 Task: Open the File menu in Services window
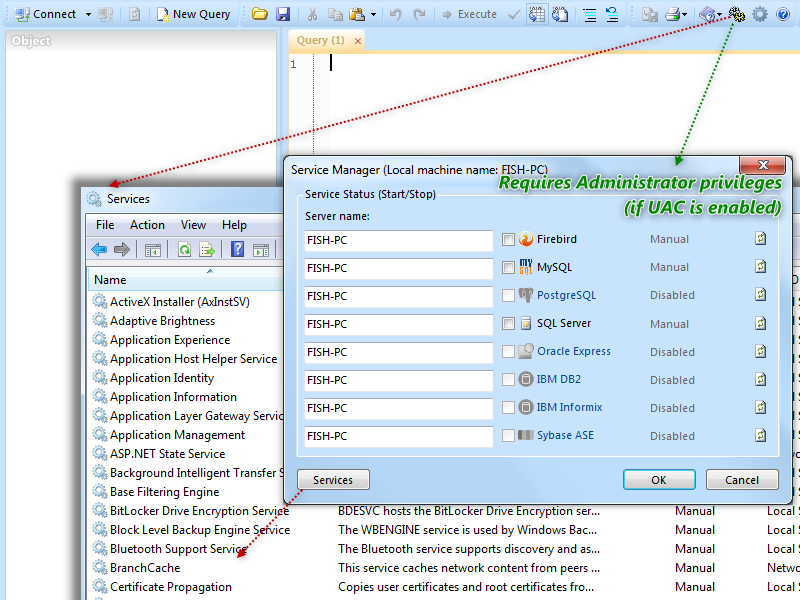(x=105, y=225)
